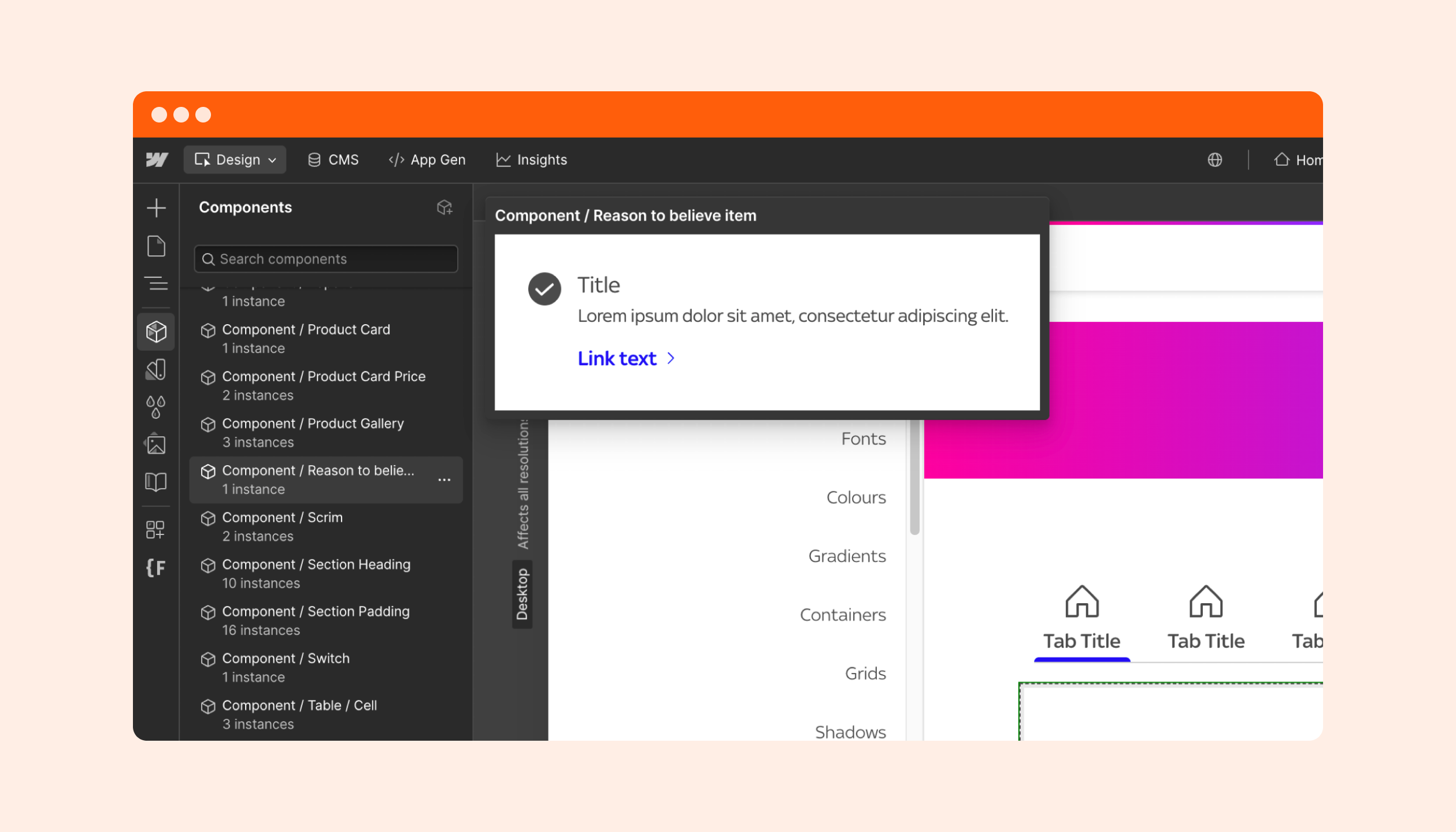
Task: Click the chevron next to Link text
Action: pyautogui.click(x=670, y=359)
